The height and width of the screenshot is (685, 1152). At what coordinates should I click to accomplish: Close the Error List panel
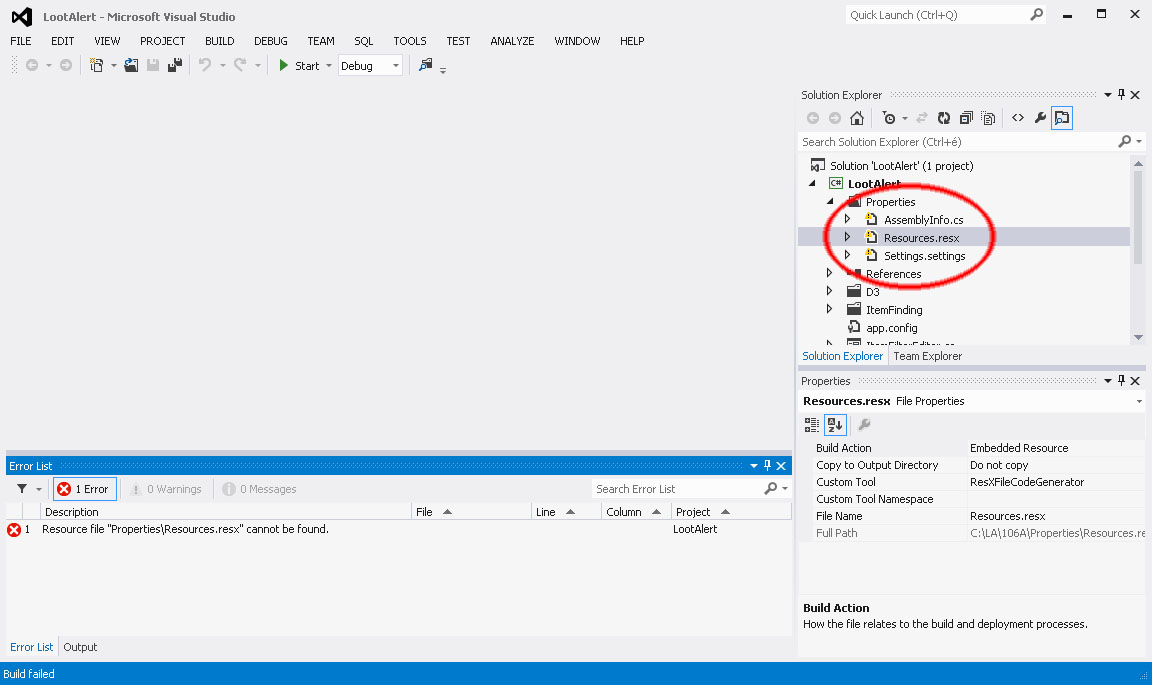coord(781,466)
